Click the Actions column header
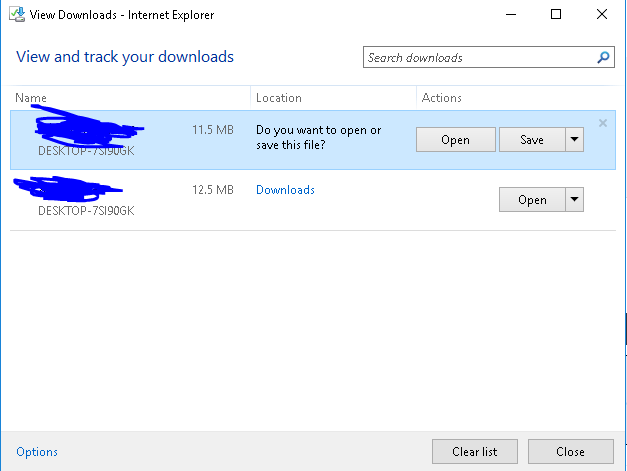 441,98
